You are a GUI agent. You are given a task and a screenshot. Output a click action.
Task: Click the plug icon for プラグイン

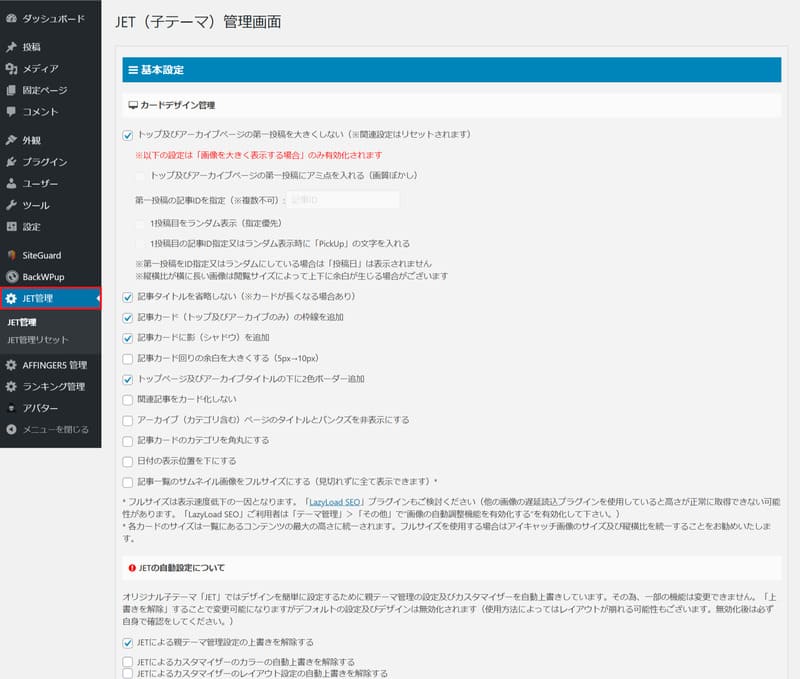click(11, 162)
